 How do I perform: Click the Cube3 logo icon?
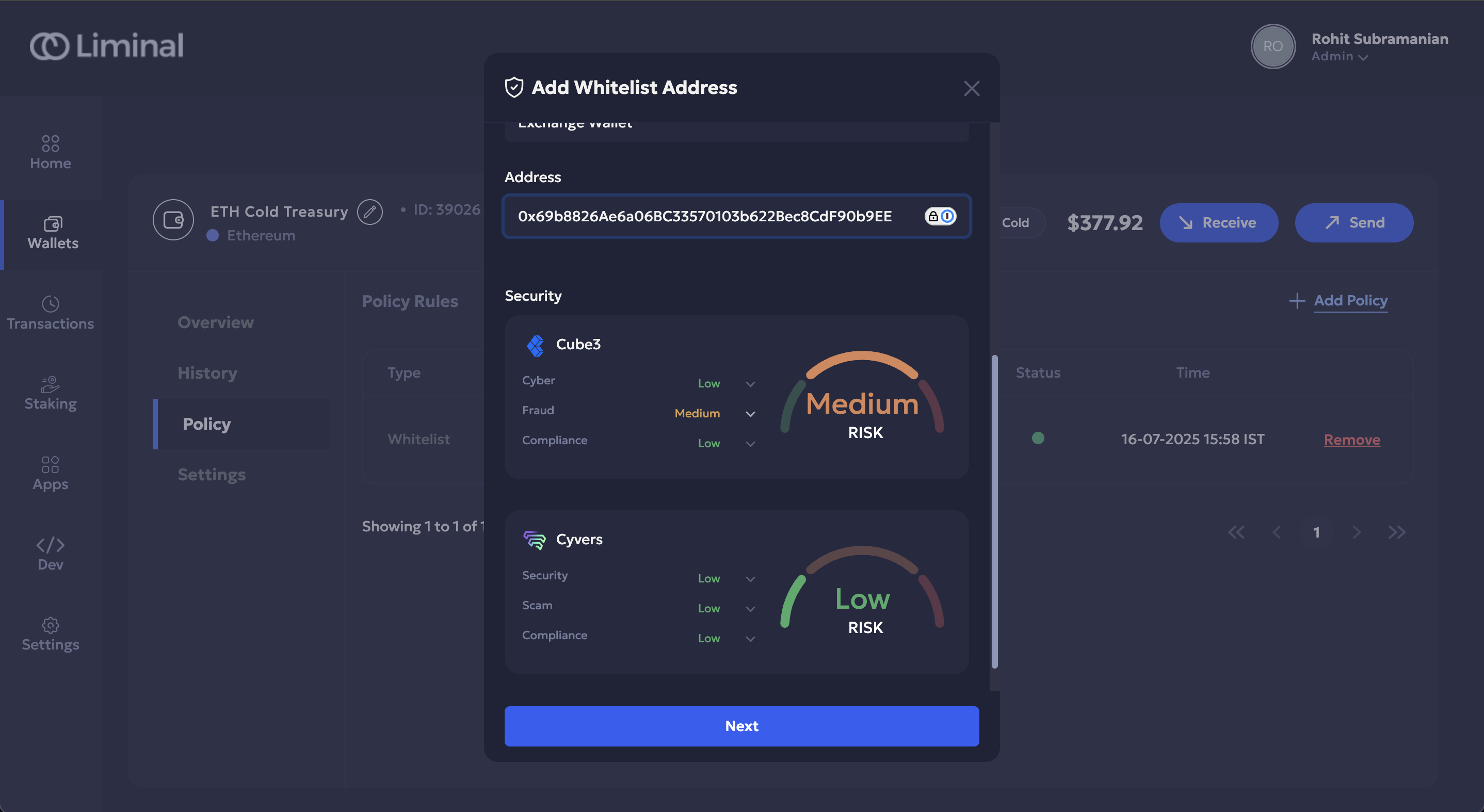point(535,345)
